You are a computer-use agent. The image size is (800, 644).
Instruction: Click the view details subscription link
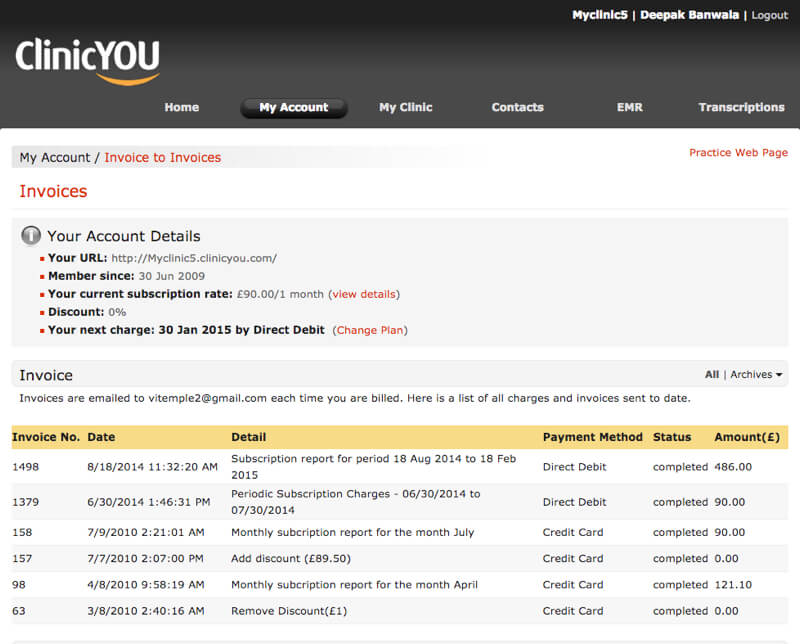364,294
